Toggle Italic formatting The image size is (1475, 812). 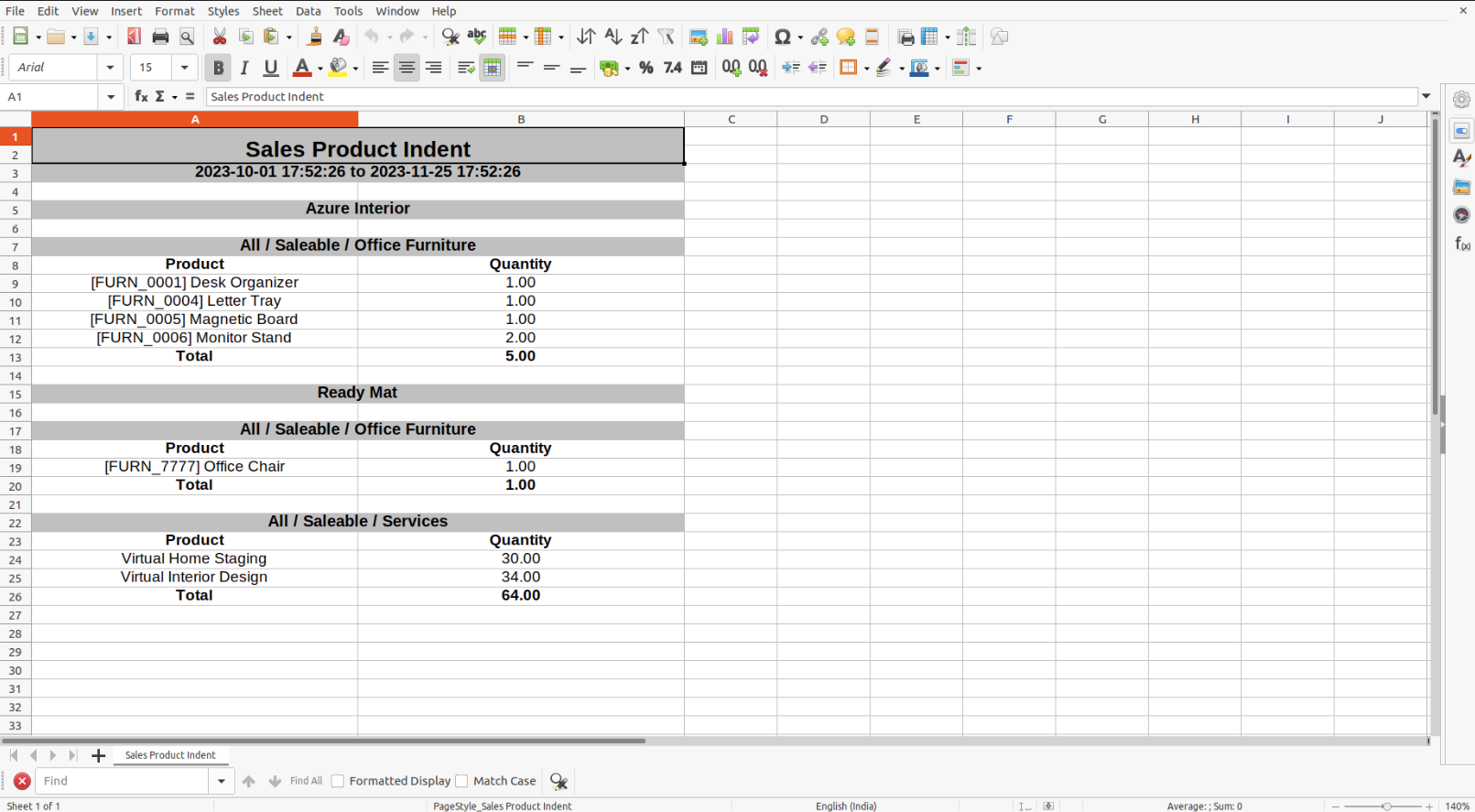[x=244, y=68]
